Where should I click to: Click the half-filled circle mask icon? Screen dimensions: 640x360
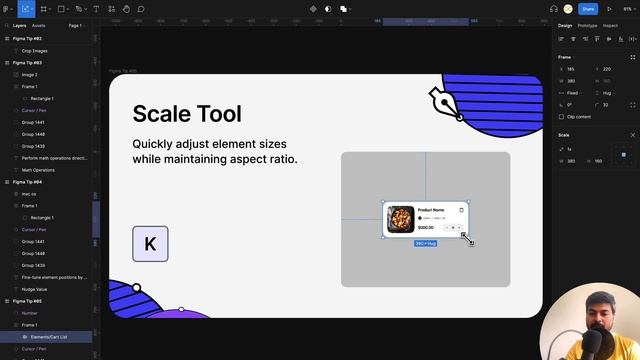[x=328, y=9]
